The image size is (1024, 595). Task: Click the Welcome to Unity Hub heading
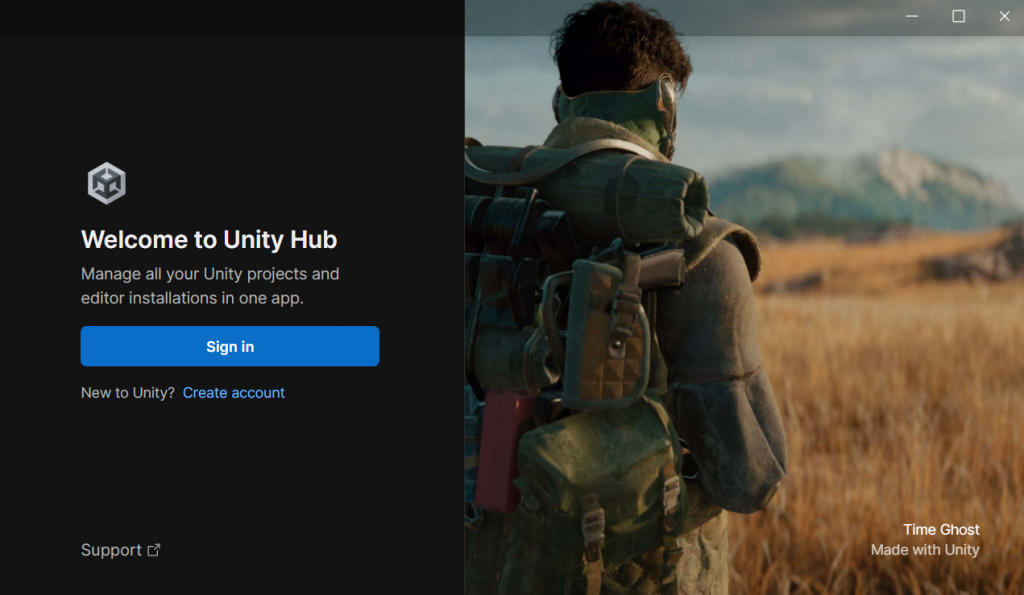click(x=209, y=240)
